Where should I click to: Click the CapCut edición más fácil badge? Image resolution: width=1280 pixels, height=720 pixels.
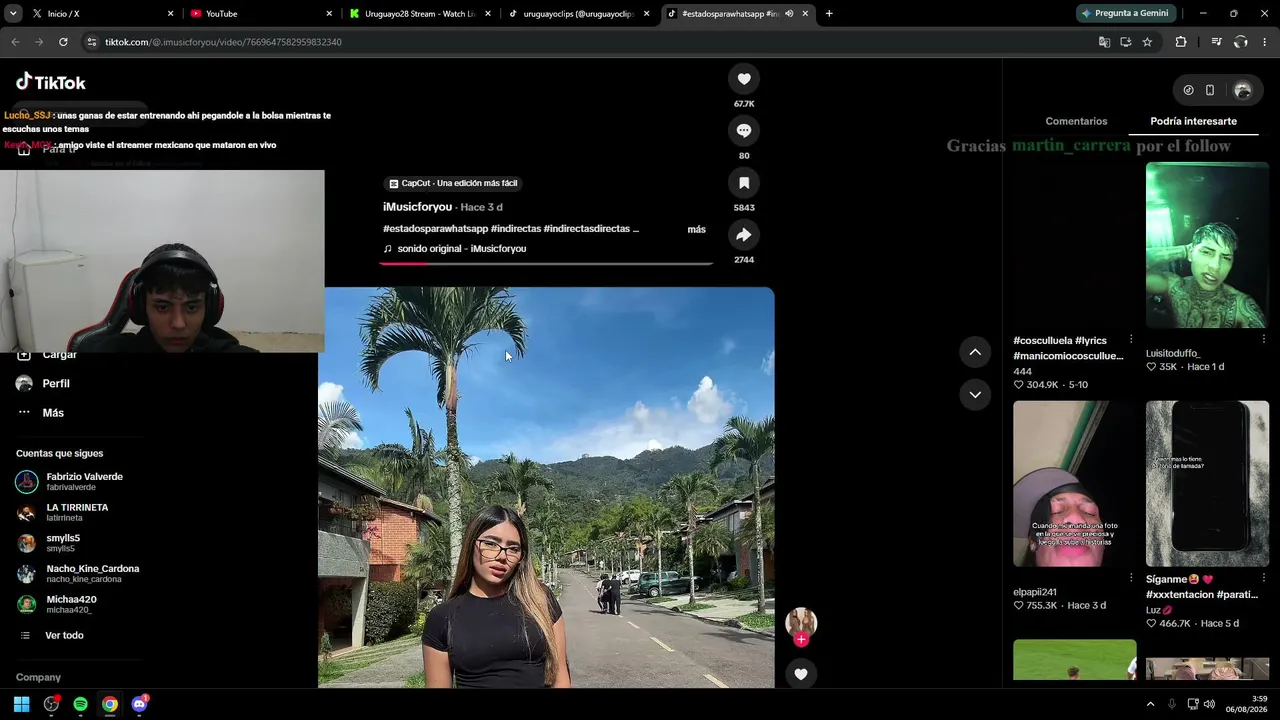pos(453,183)
